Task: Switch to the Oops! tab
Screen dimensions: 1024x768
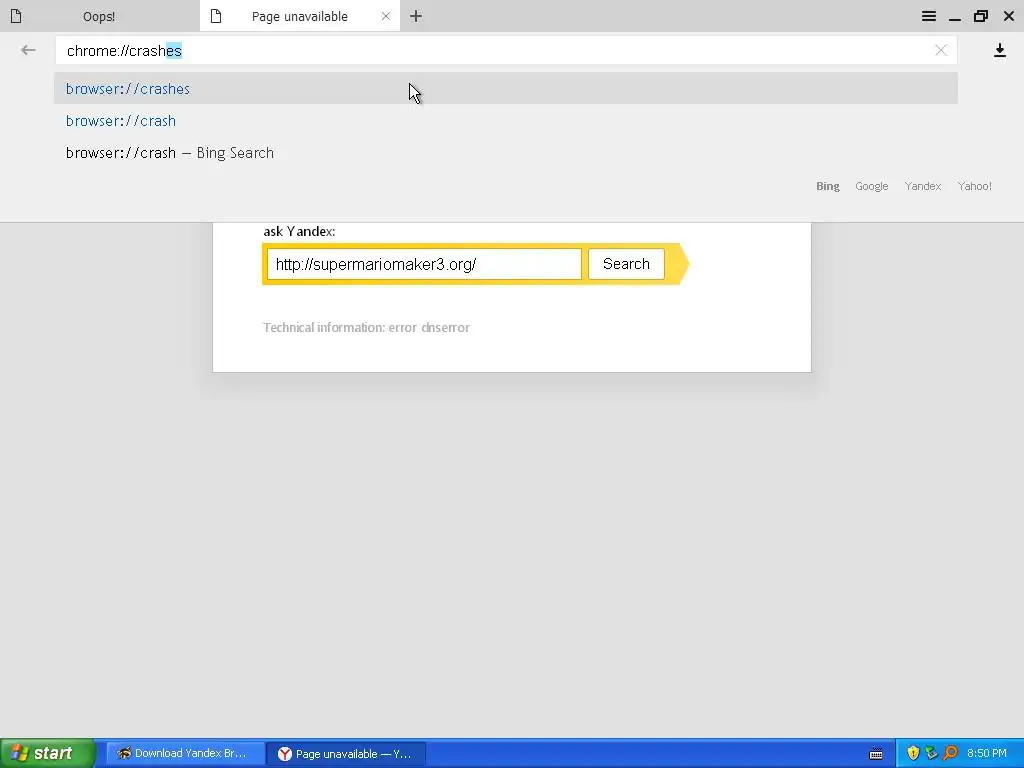Action: (99, 16)
